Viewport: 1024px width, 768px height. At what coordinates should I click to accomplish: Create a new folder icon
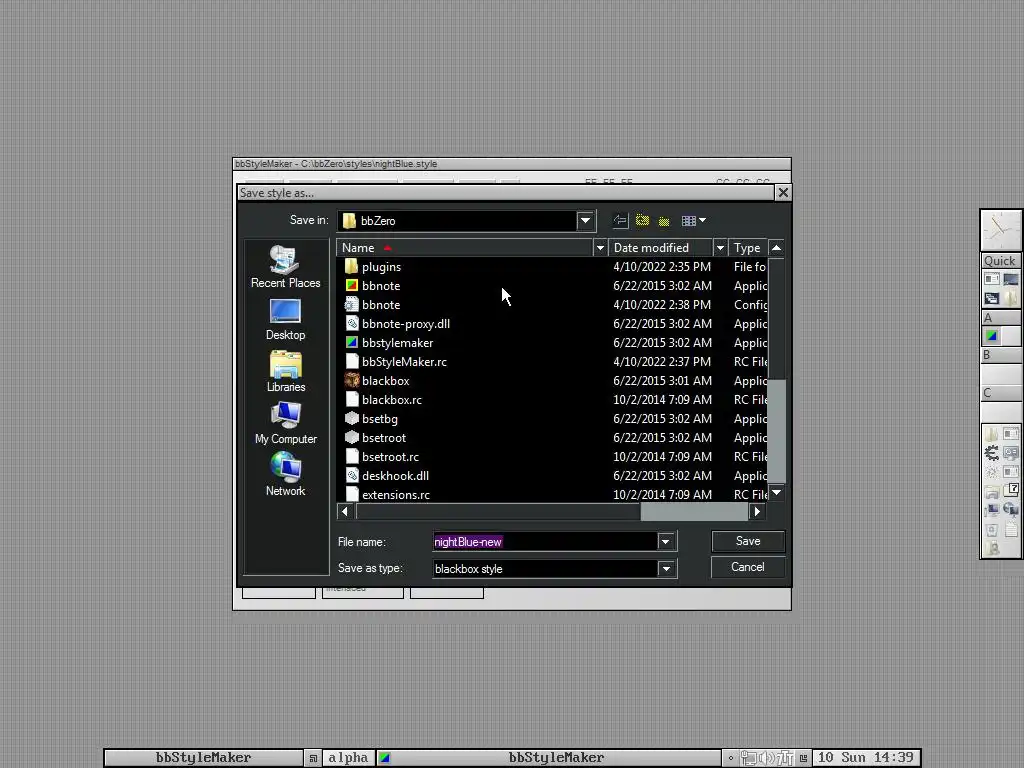664,221
